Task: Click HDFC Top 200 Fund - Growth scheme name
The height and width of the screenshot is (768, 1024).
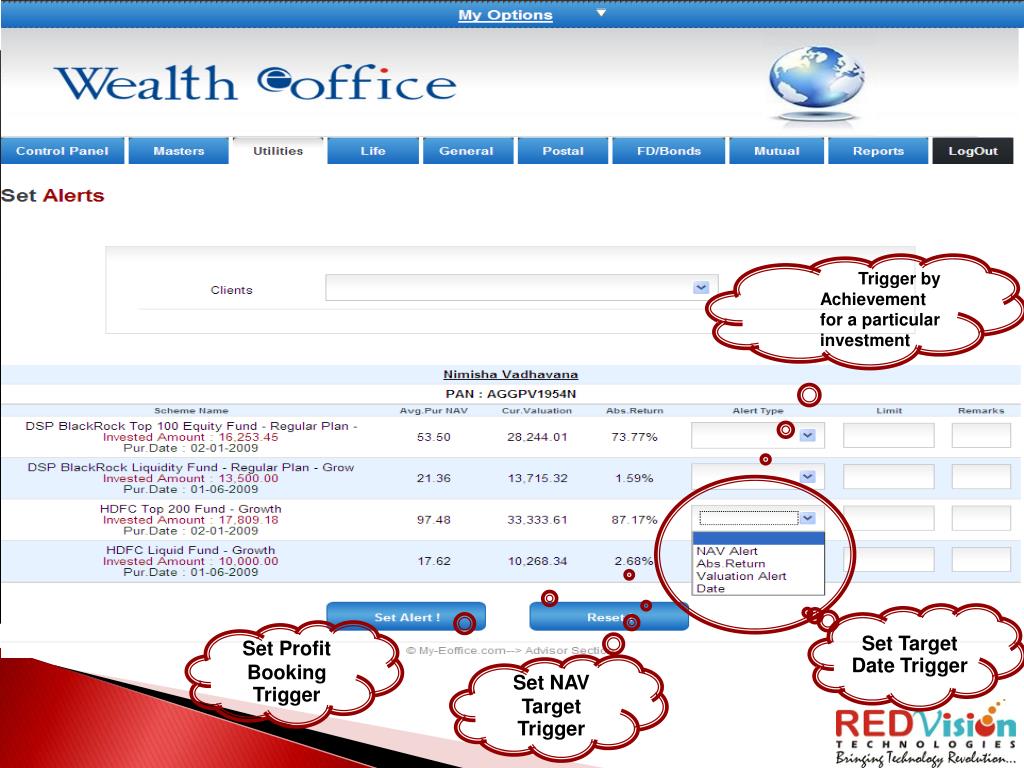Action: coord(191,509)
